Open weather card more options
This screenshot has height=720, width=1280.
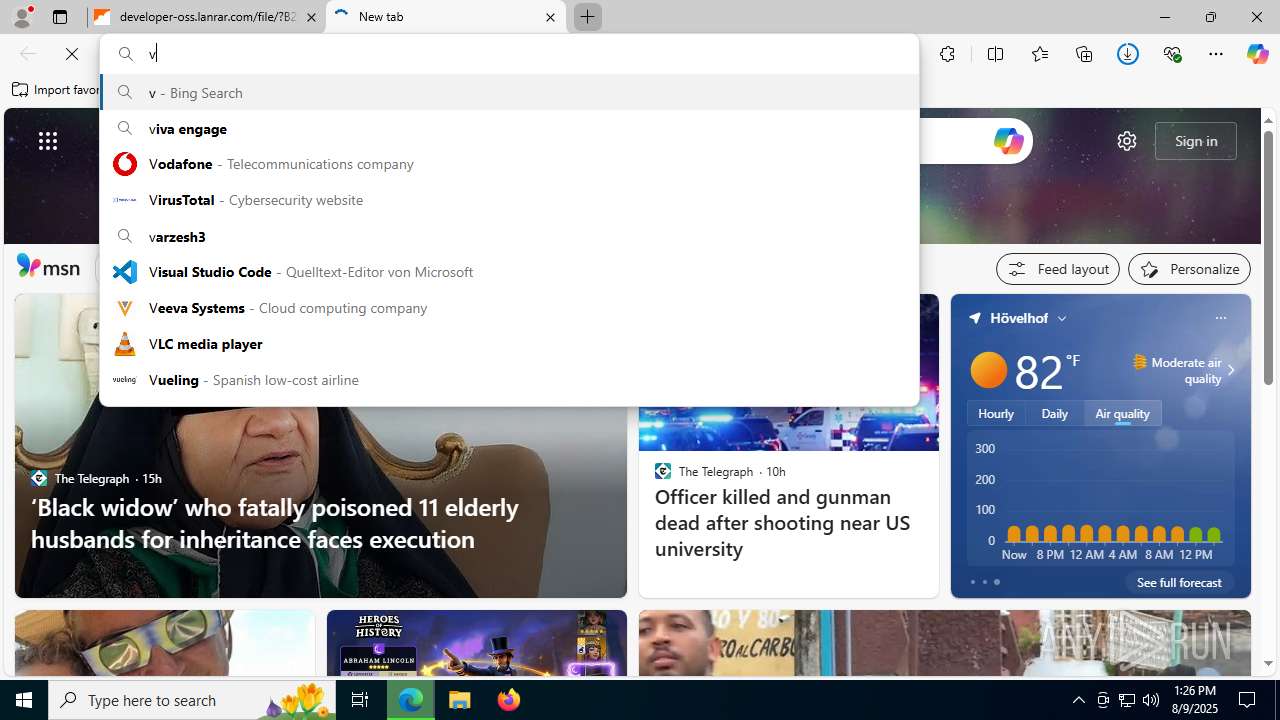point(1220,318)
